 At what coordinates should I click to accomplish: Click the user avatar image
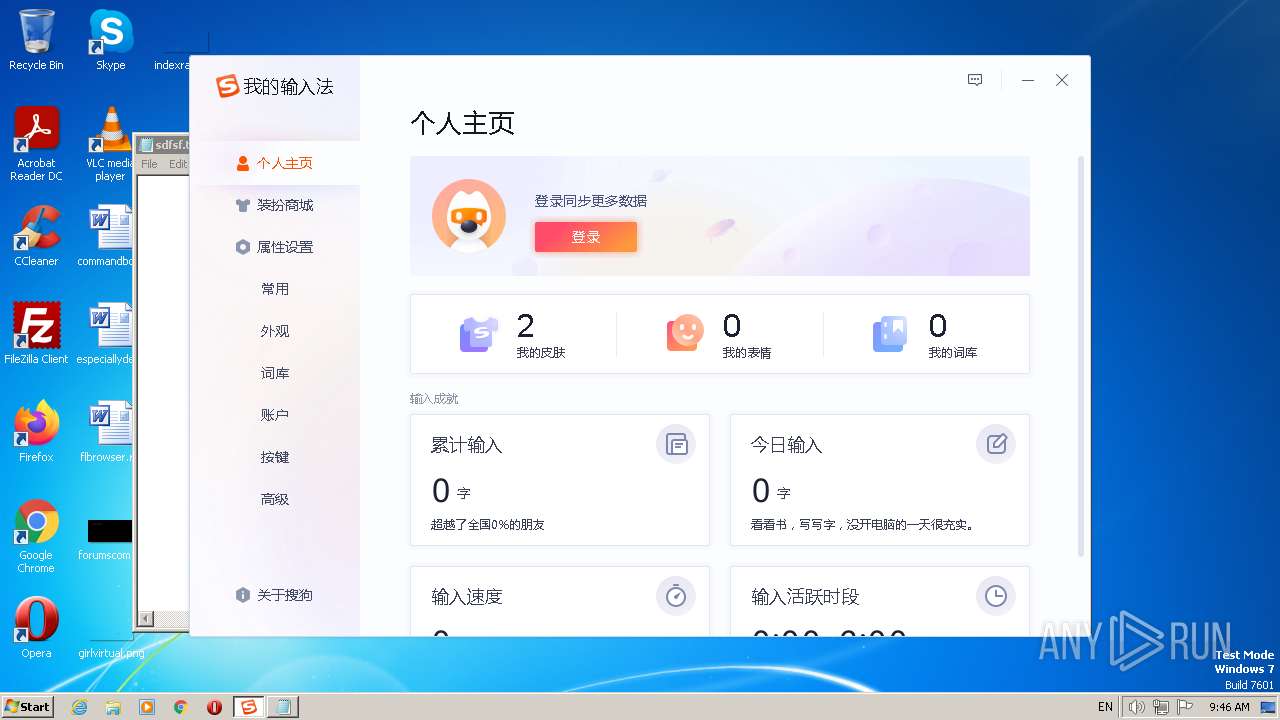click(x=469, y=216)
